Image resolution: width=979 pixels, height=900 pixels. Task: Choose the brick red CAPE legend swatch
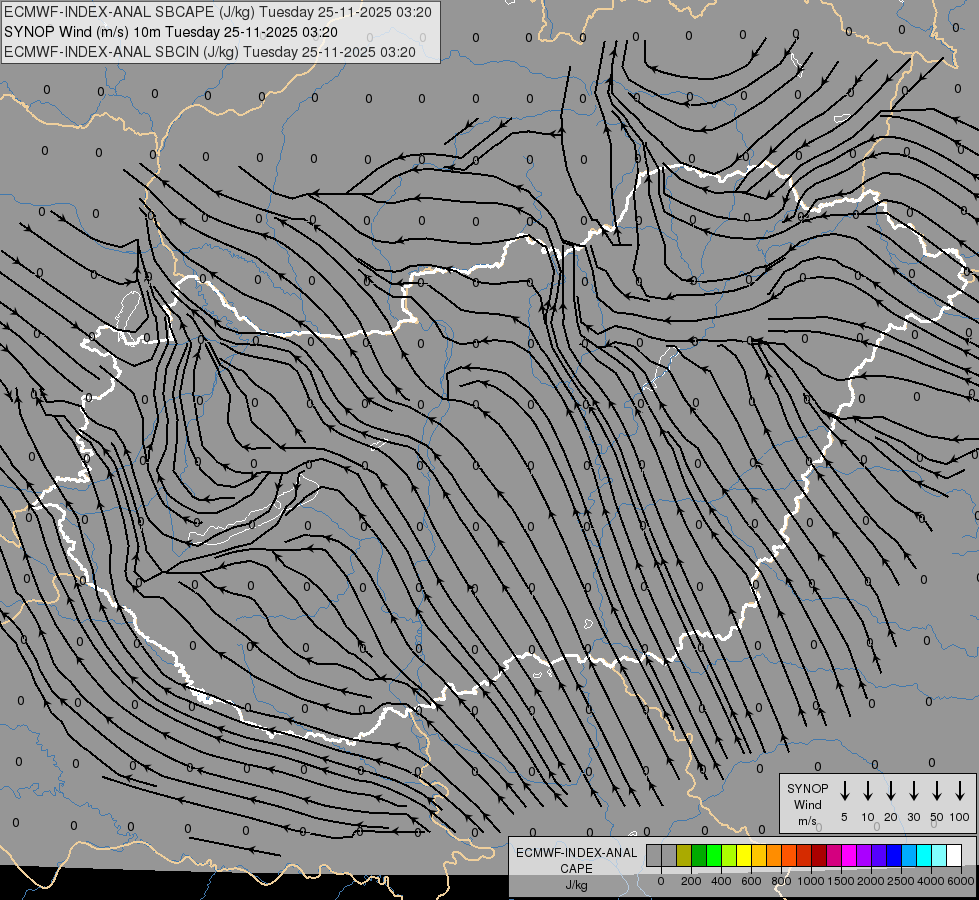(804, 855)
